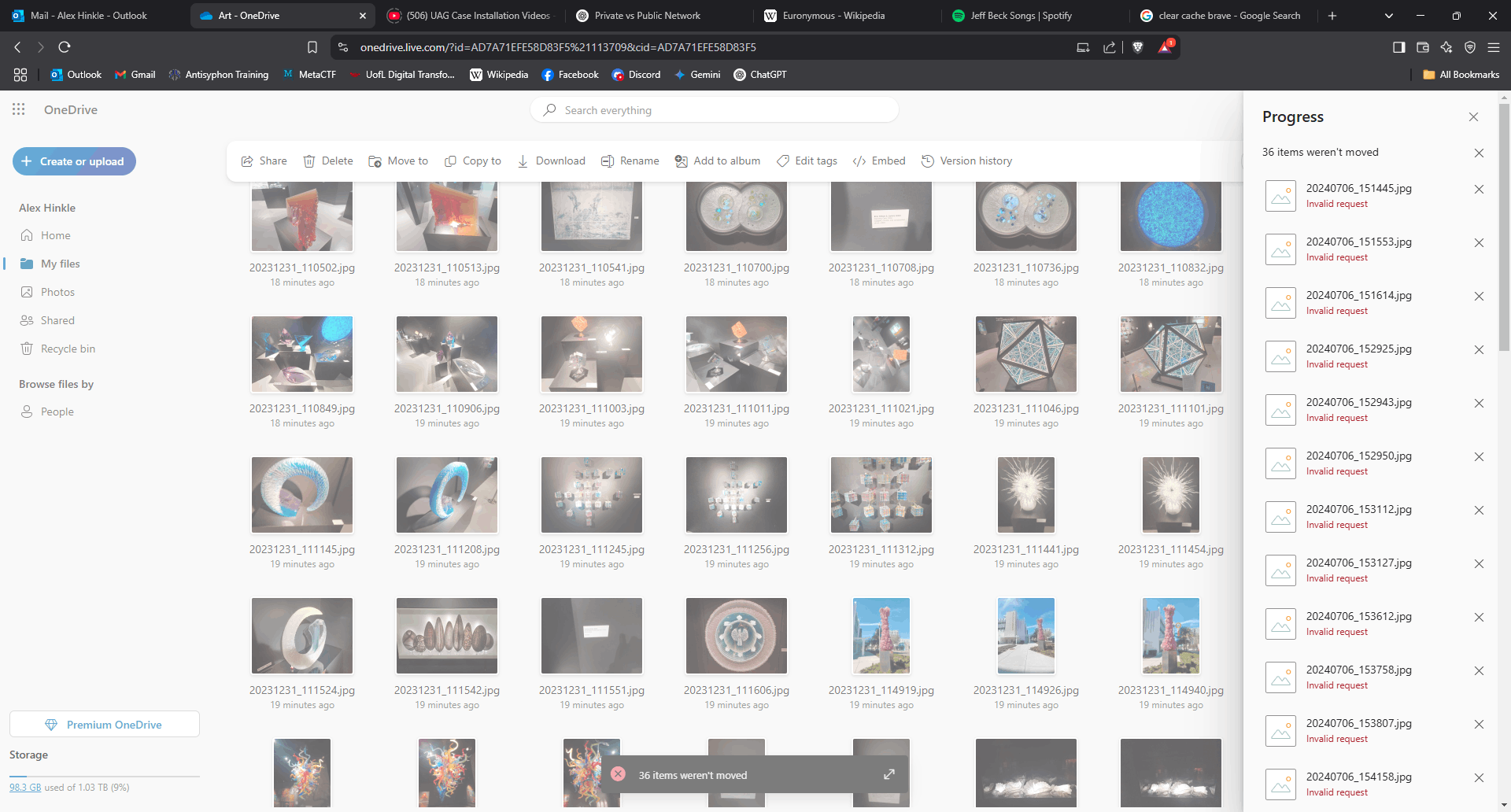The image size is (1511, 812).
Task: Open Version history from the toolbar
Action: [966, 161]
